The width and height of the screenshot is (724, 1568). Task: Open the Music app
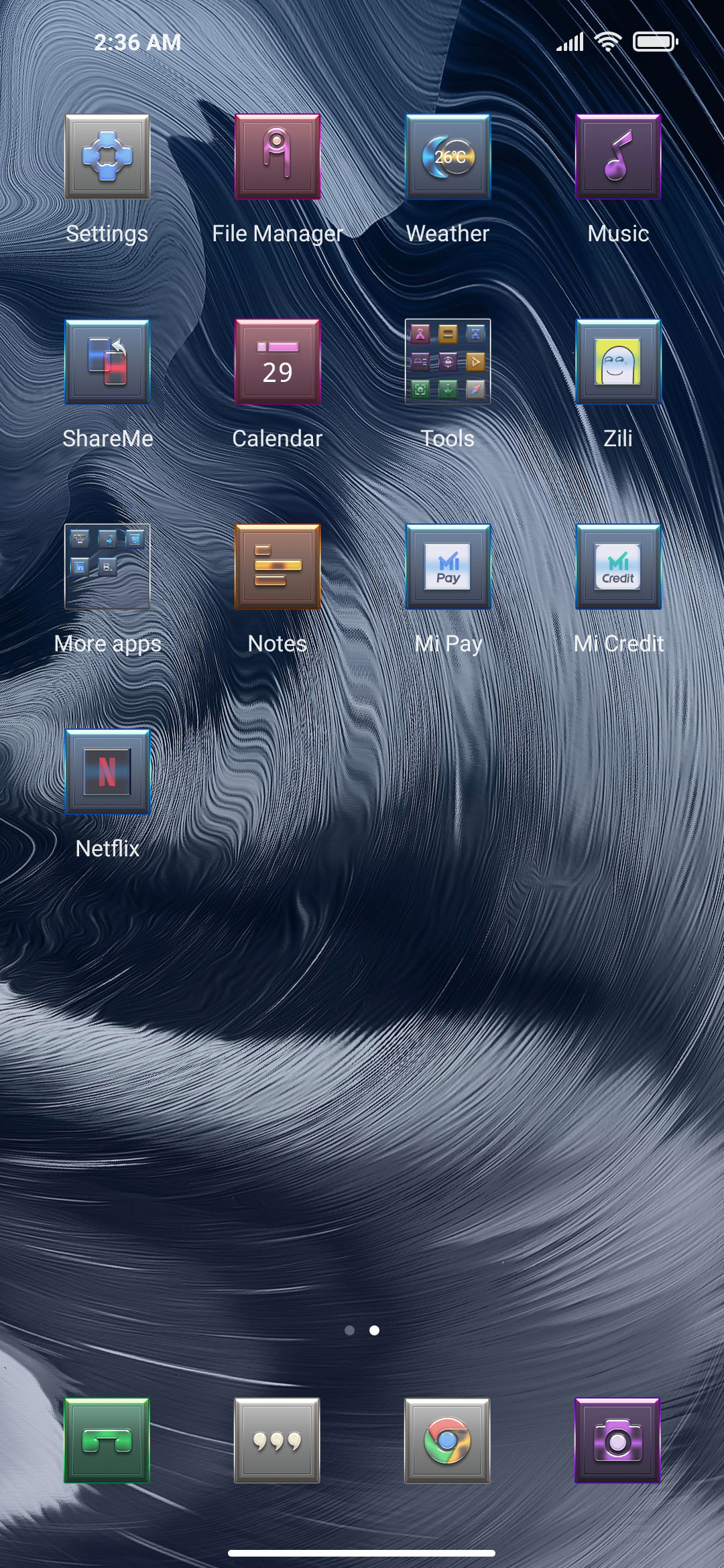618,157
